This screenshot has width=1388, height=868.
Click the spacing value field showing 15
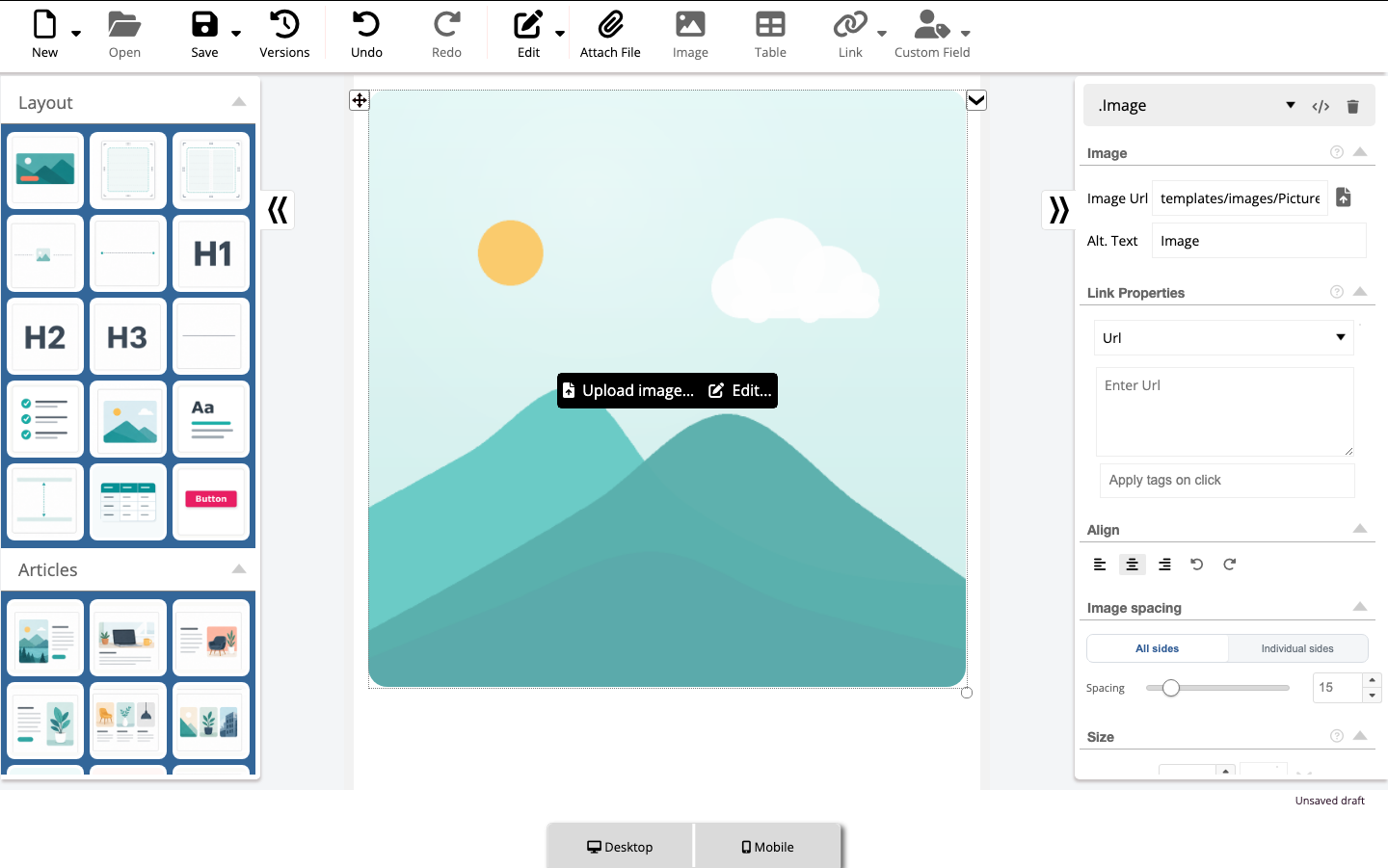point(1338,688)
